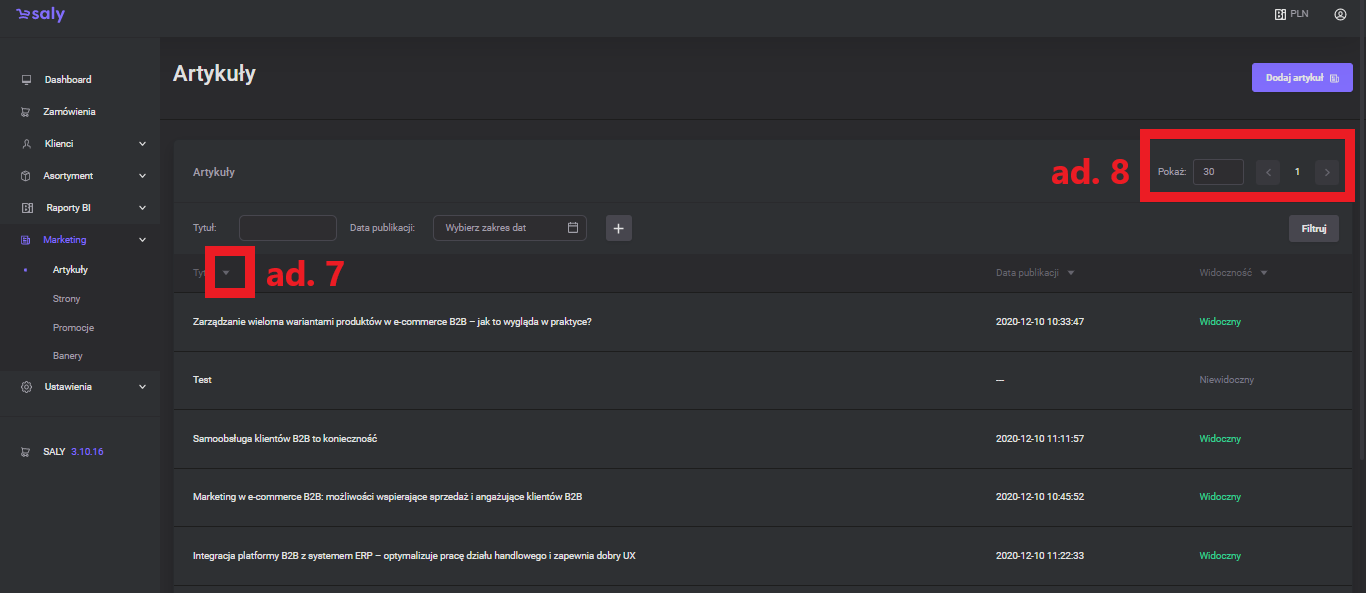Viewport: 1366px width, 593px height.
Task: Open the user account profile icon
Action: click(x=1340, y=14)
